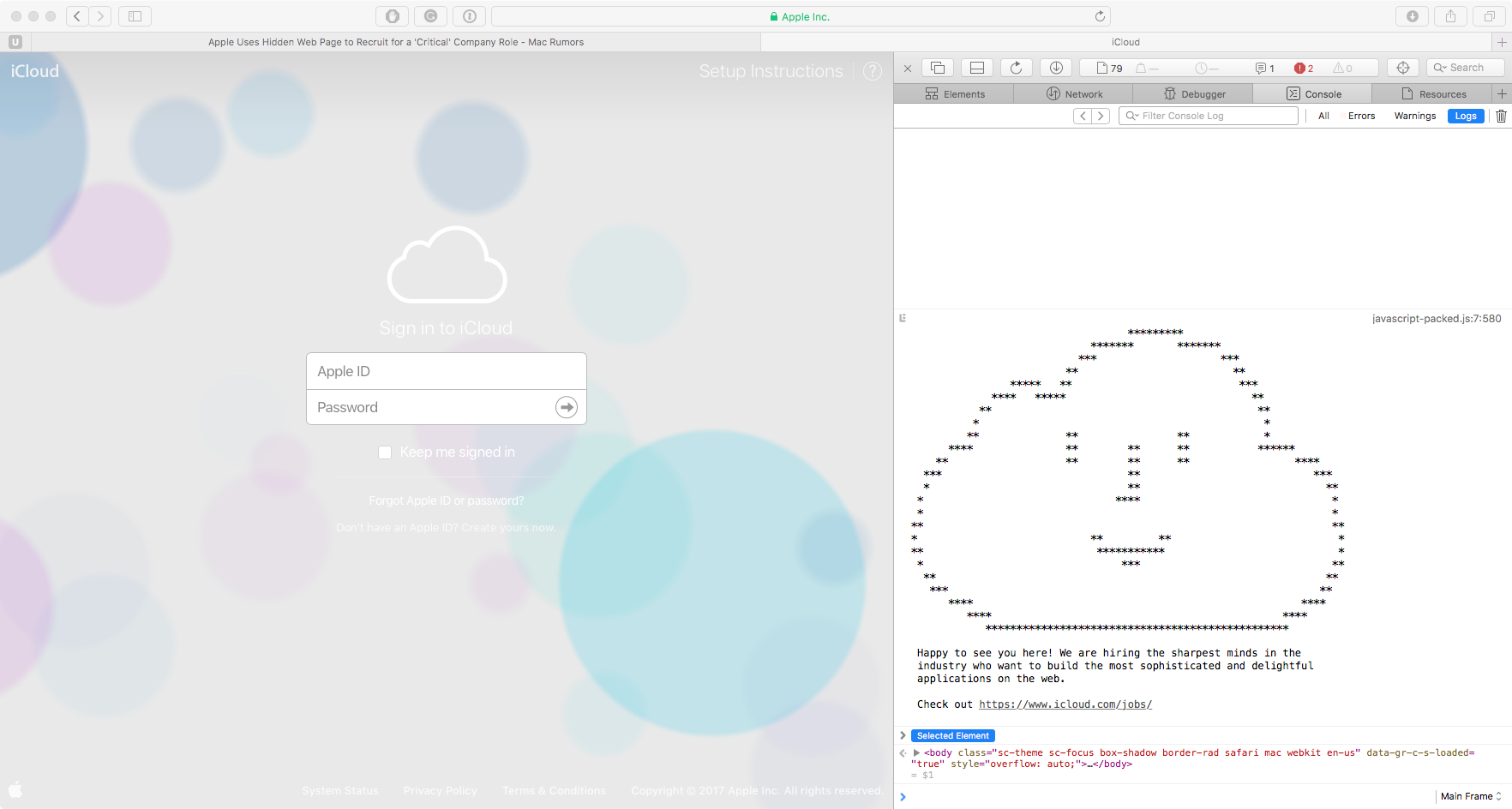Click the Apple logo in the footer

pyautogui.click(x=15, y=789)
